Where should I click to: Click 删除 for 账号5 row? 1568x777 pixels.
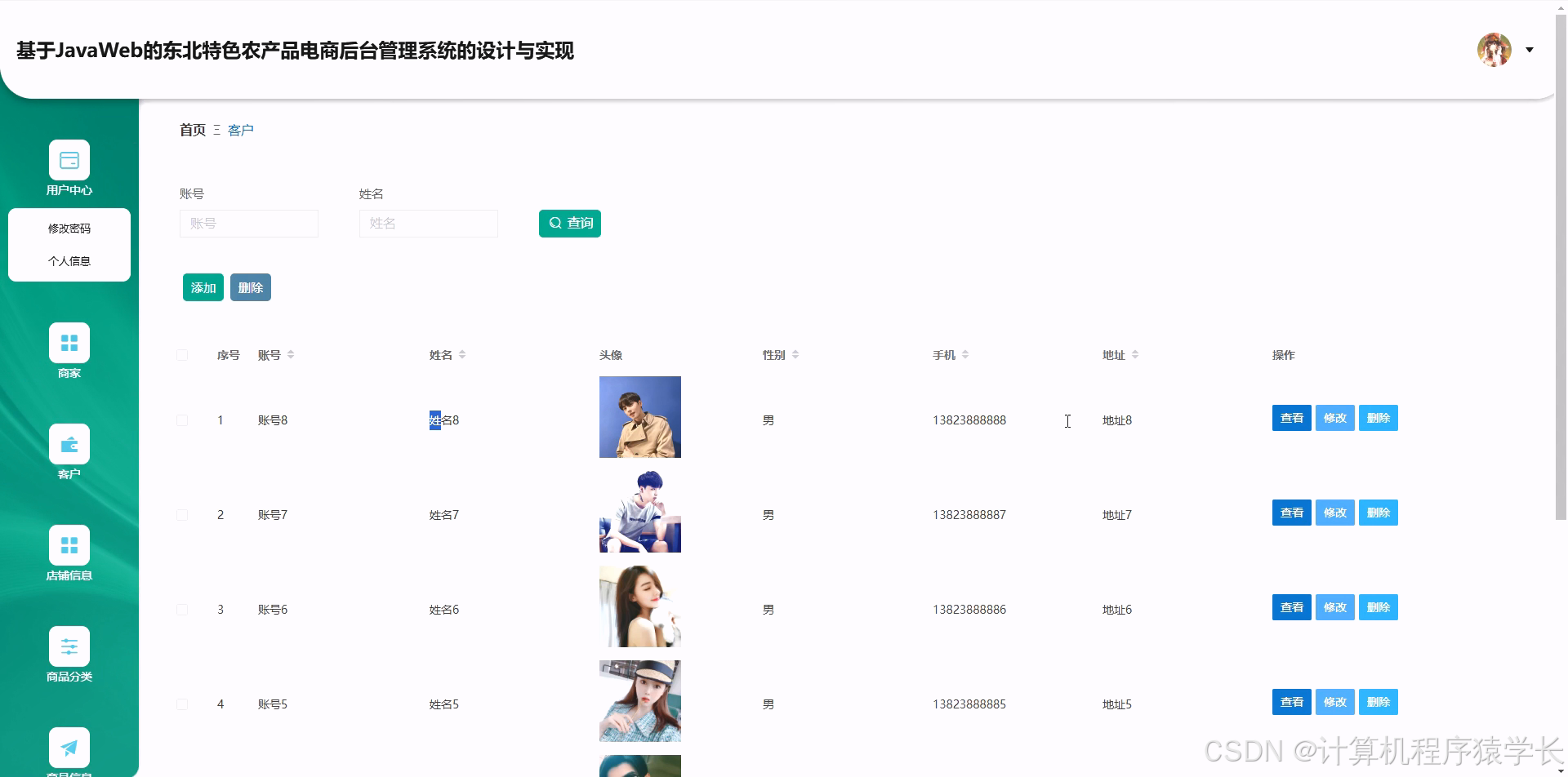click(x=1379, y=702)
